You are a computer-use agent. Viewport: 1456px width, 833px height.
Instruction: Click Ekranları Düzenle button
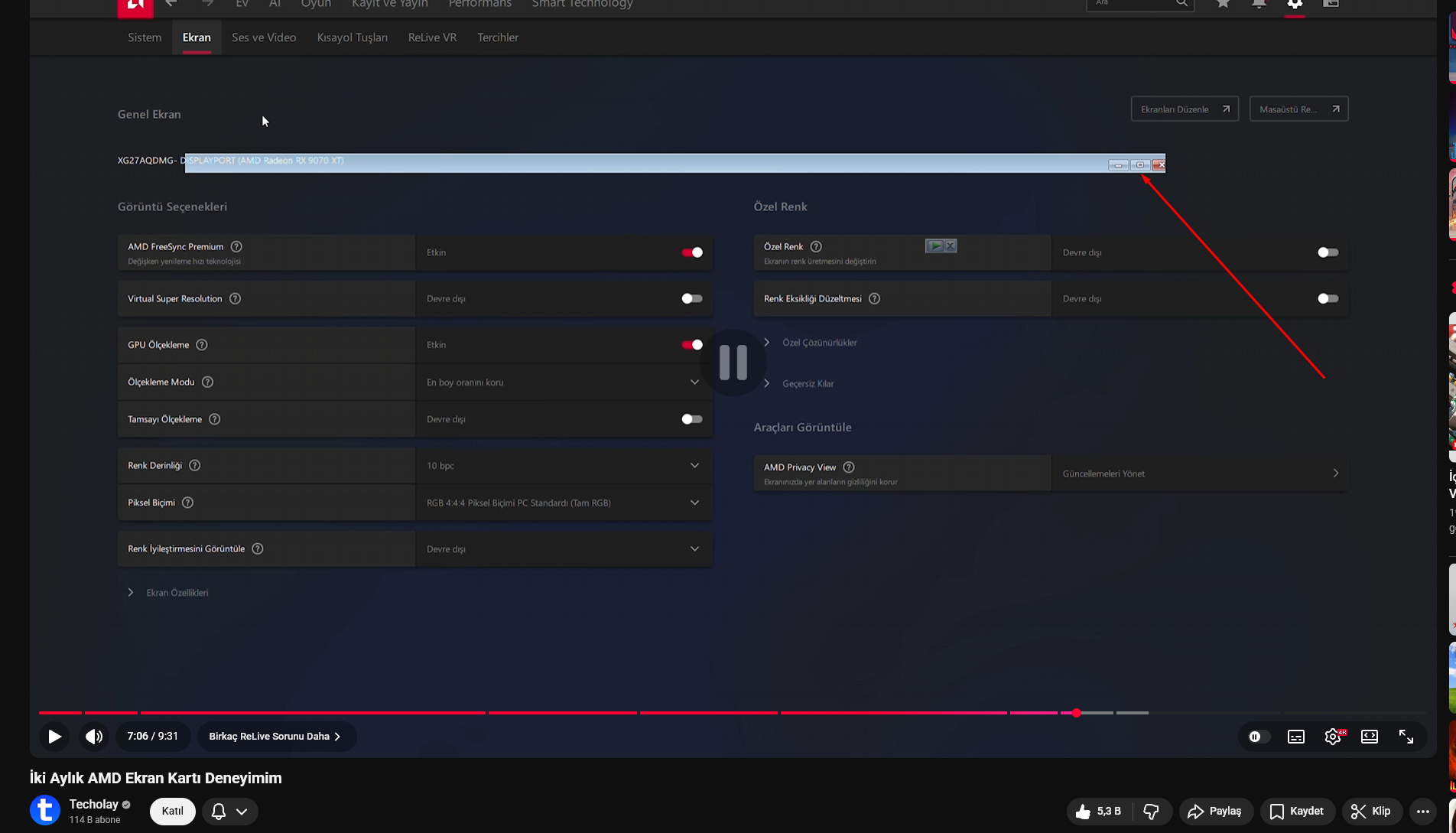coord(1185,109)
